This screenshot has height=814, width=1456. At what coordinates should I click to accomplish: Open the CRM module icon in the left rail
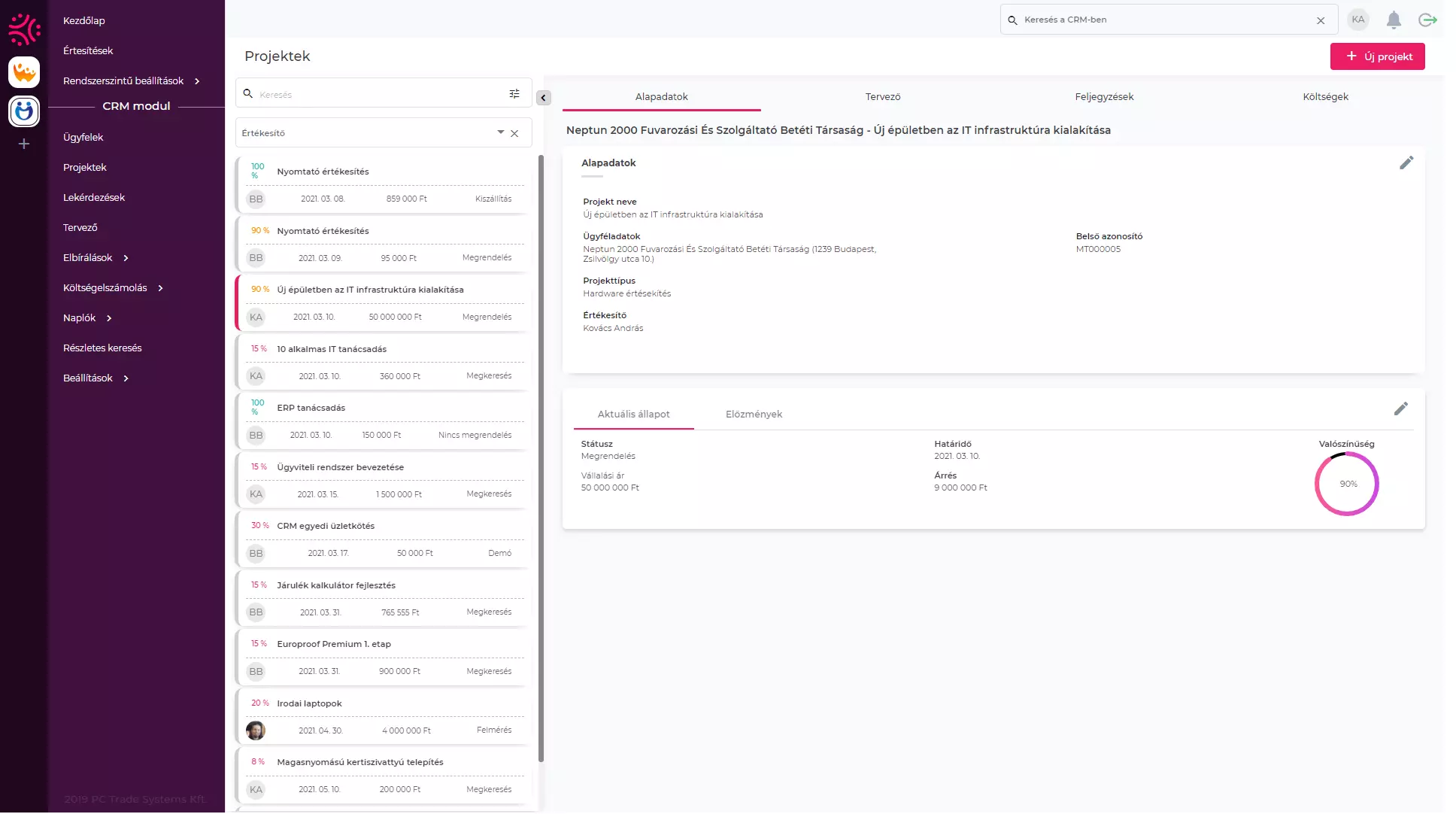coord(24,111)
